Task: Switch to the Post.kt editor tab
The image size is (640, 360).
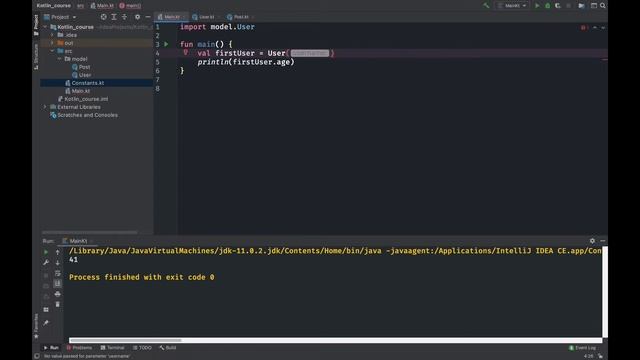Action: 240,17
